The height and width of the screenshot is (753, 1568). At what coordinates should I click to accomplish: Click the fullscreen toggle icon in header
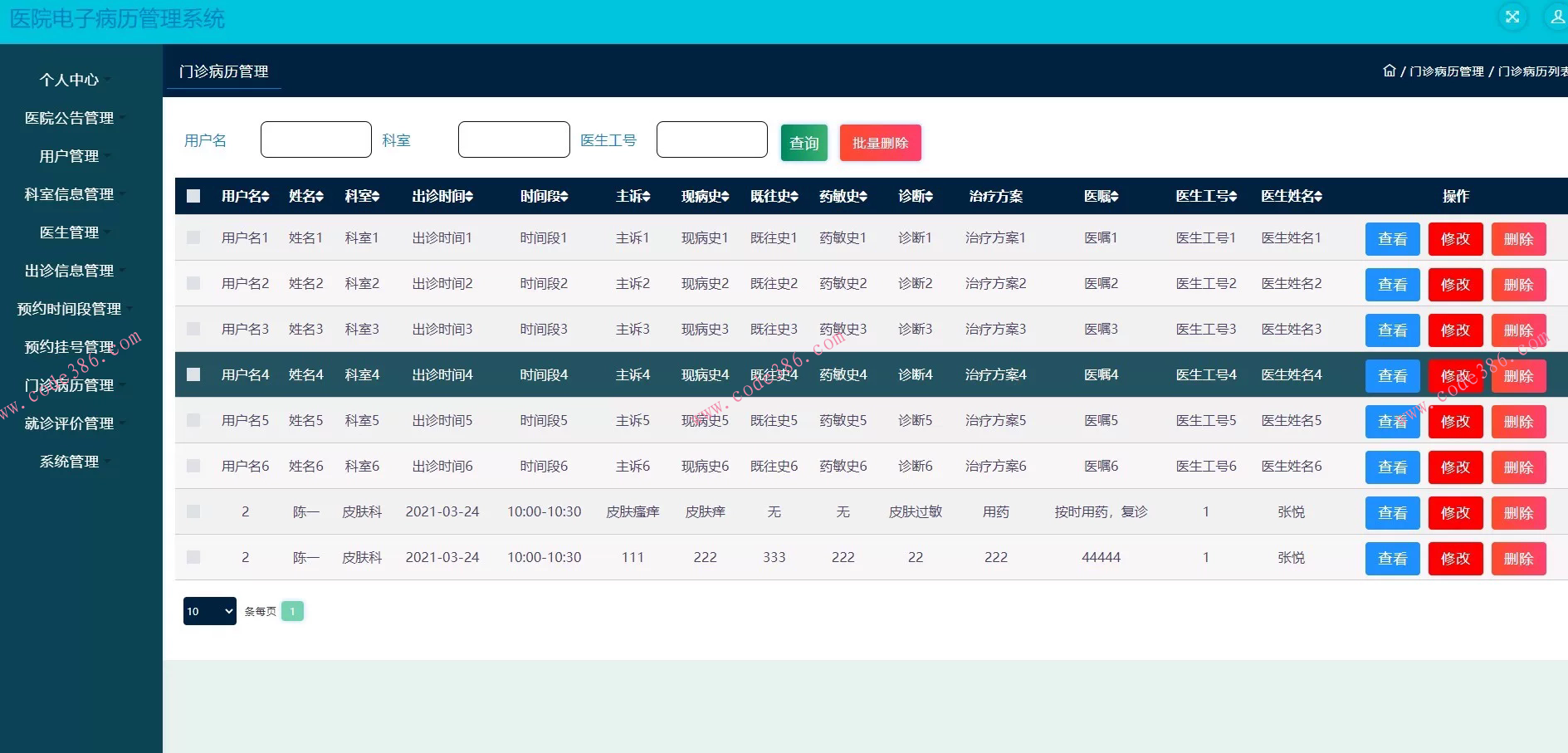click(x=1512, y=17)
